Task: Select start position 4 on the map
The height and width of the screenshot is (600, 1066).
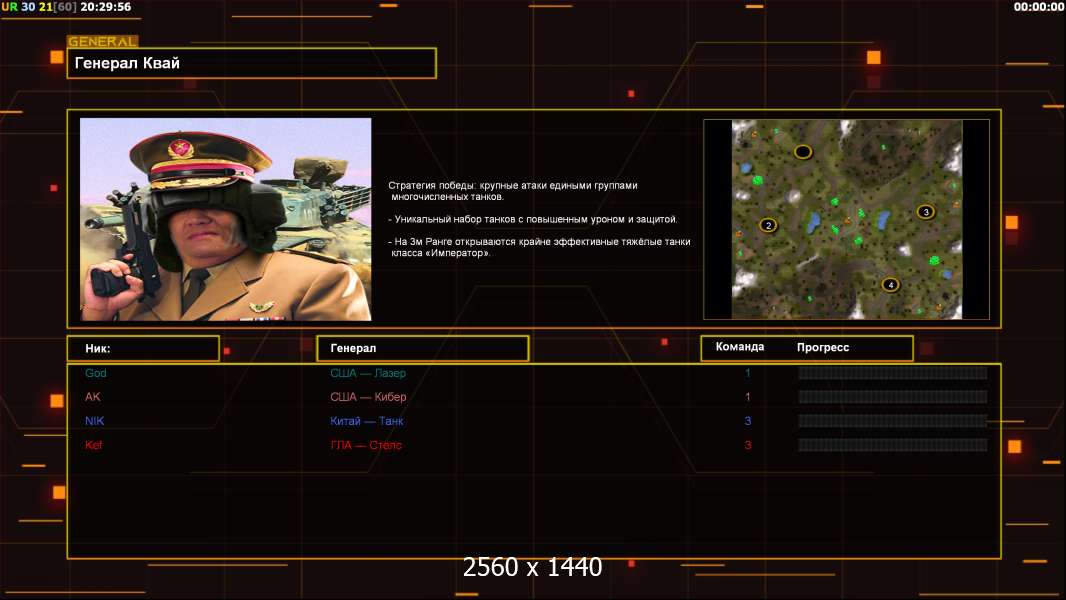Action: 891,285
